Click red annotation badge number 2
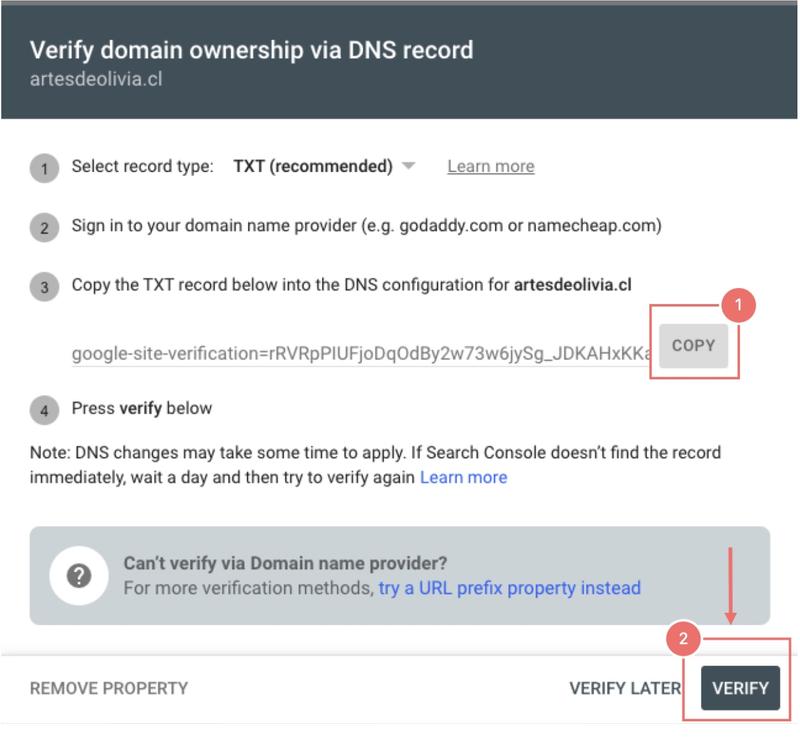 point(683,638)
